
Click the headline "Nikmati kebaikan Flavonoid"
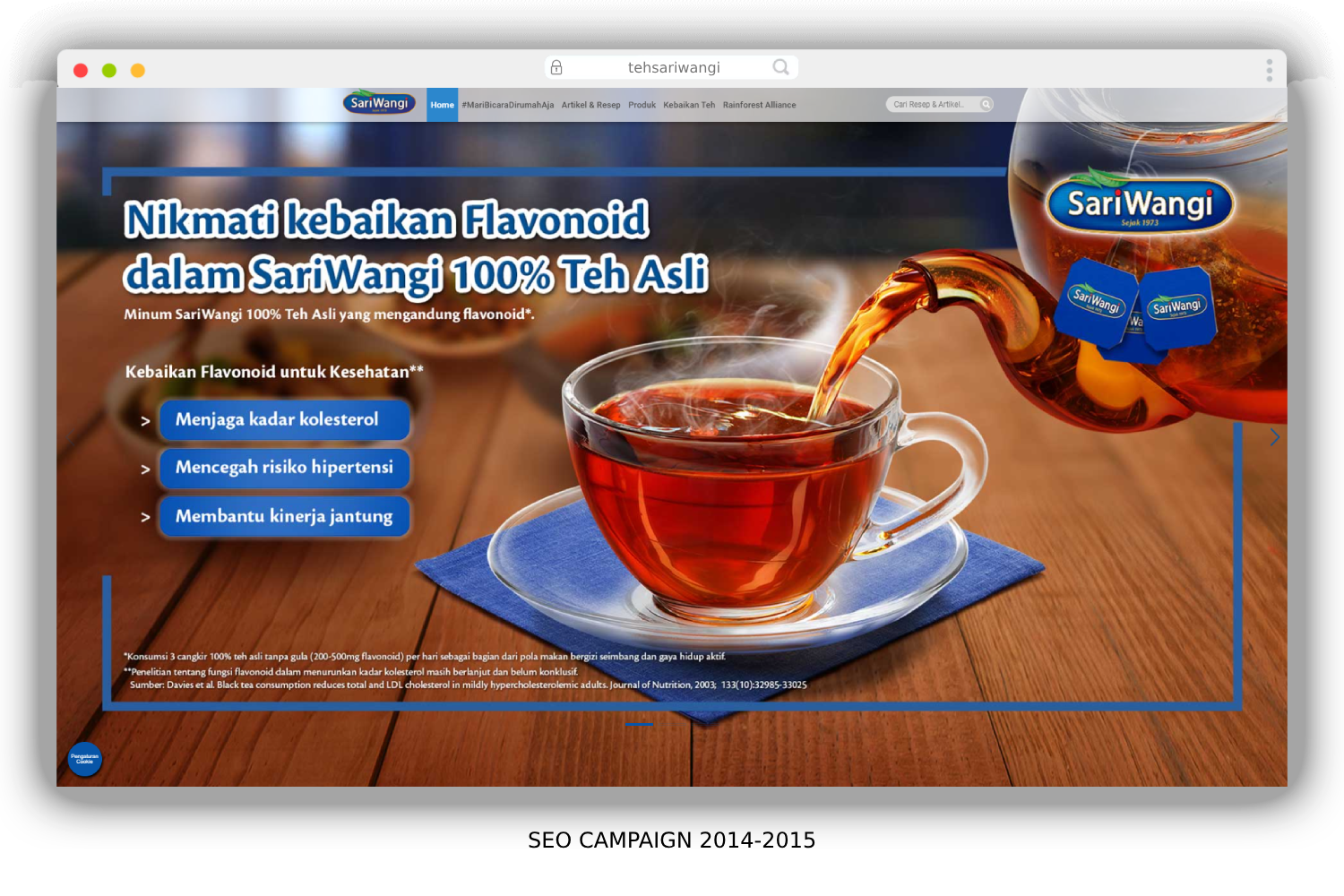click(387, 220)
